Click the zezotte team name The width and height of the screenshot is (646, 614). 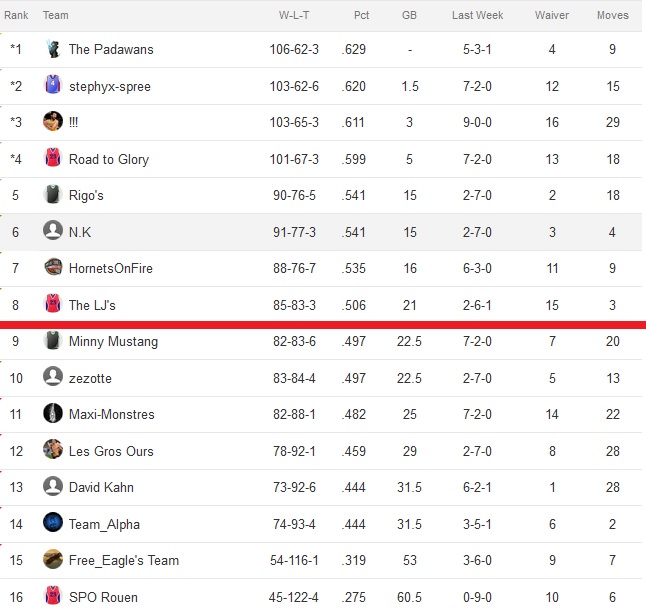click(90, 378)
